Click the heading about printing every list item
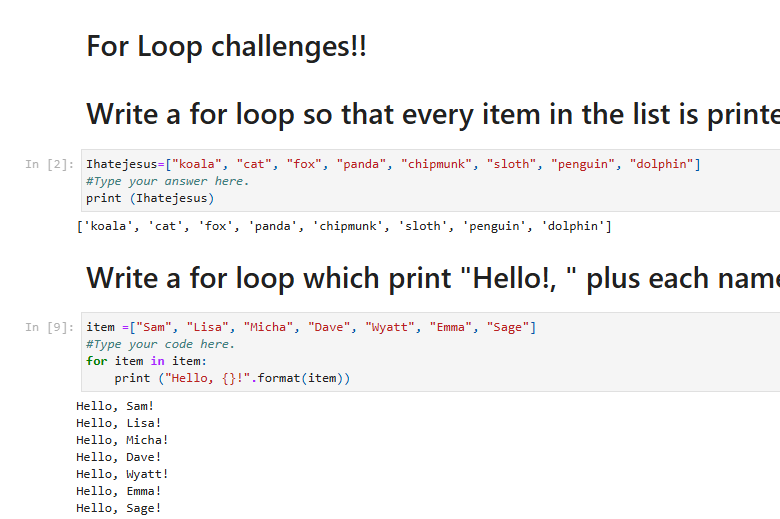780x519 pixels. 433,114
